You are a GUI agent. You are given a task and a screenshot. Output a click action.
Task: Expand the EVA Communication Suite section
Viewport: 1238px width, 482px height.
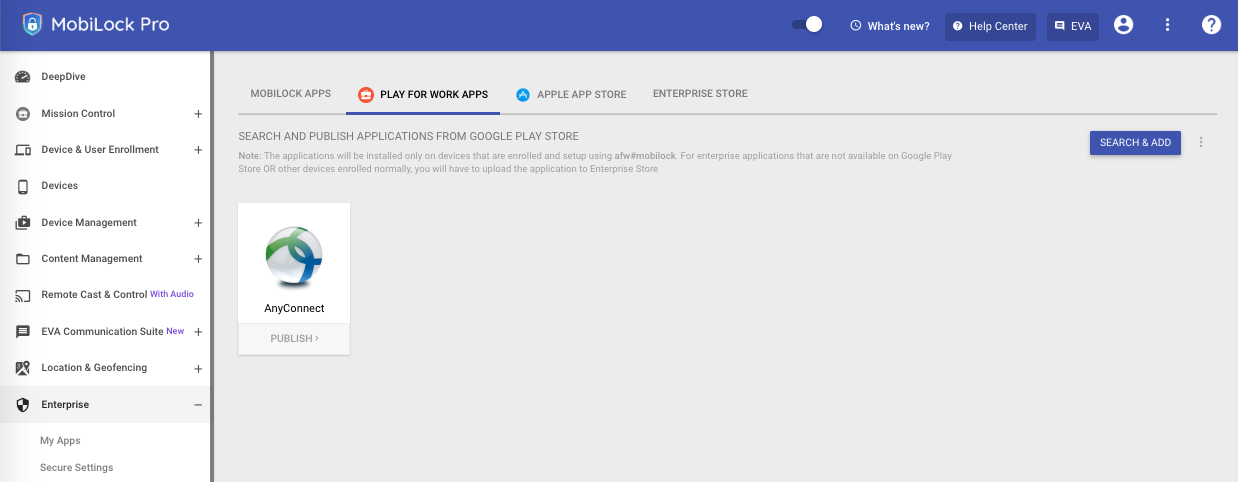(198, 332)
